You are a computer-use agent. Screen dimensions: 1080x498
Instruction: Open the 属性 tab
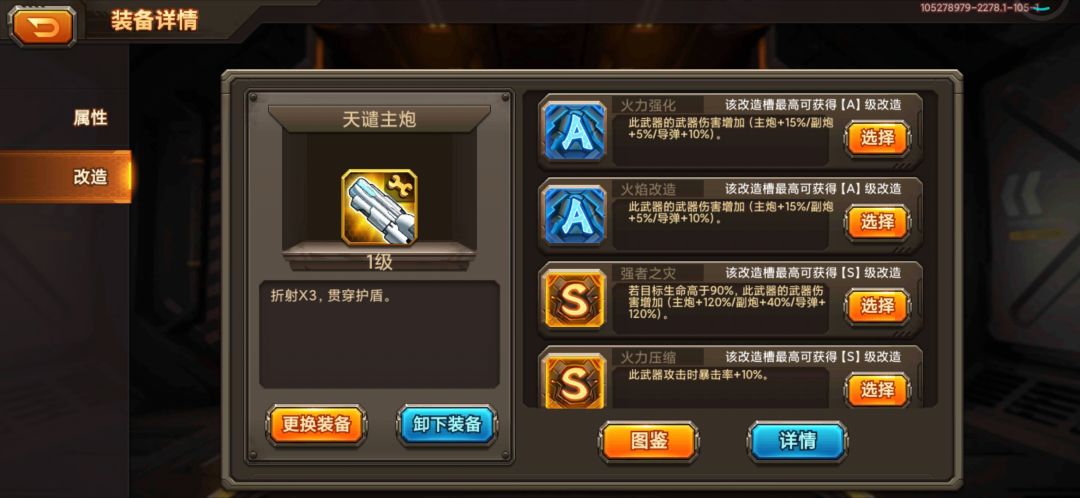[x=90, y=118]
